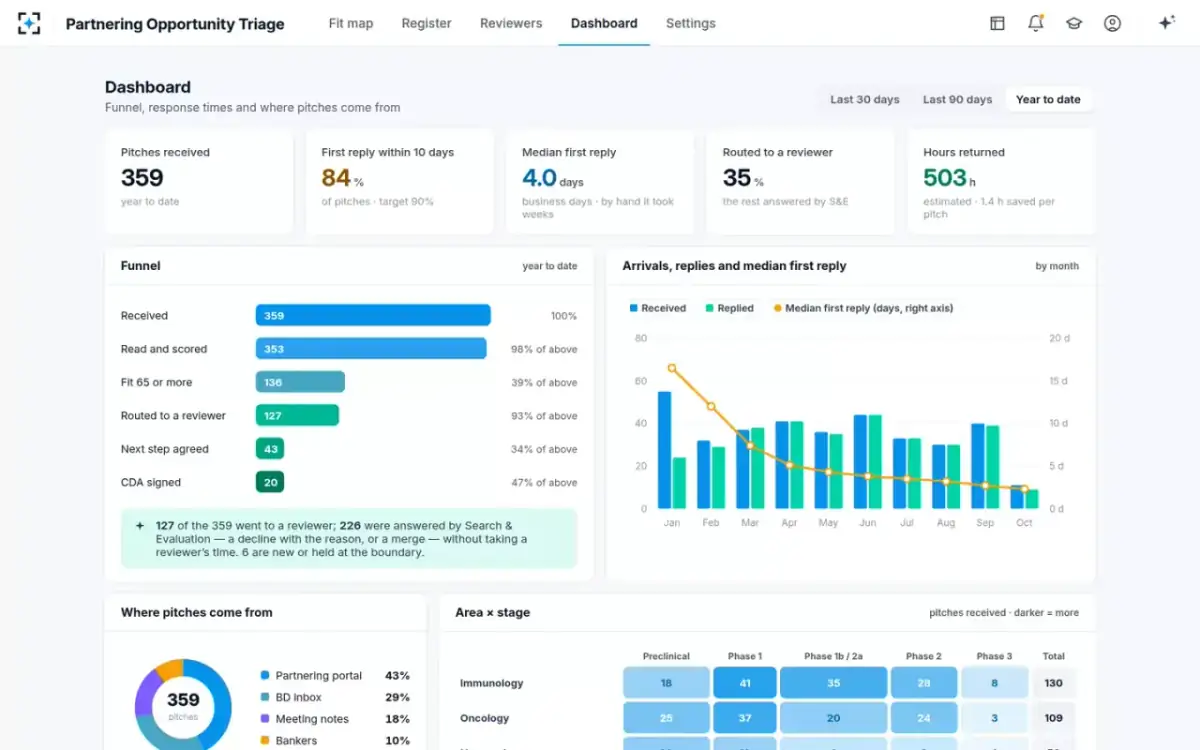Click the Oncology row label
This screenshot has height=750, width=1200.
click(484, 718)
